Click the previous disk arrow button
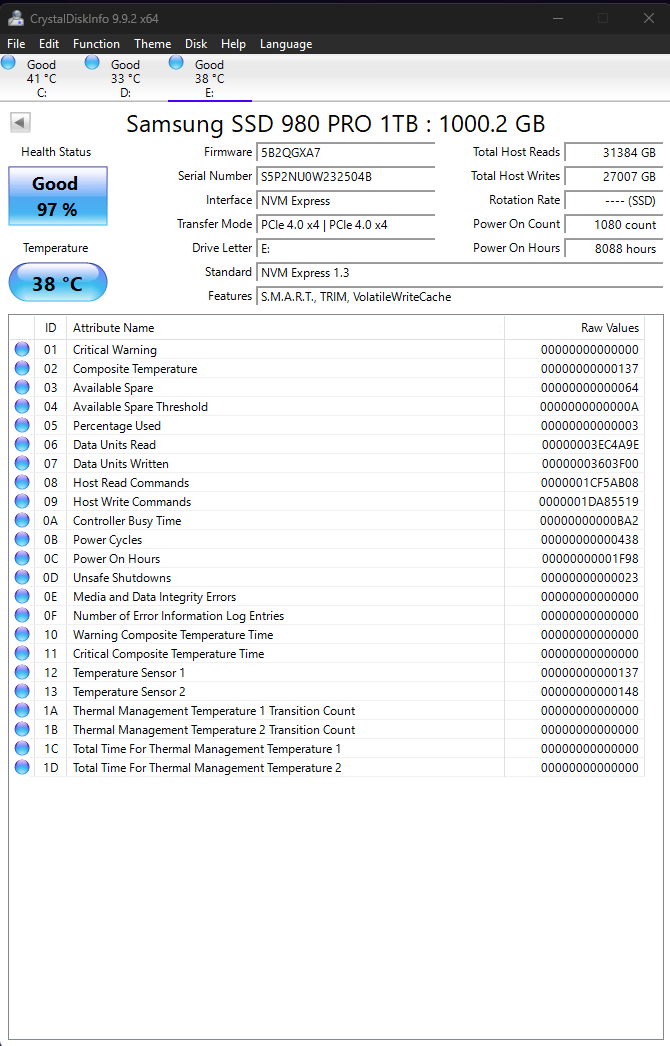Image resolution: width=670 pixels, height=1046 pixels. pyautogui.click(x=20, y=122)
